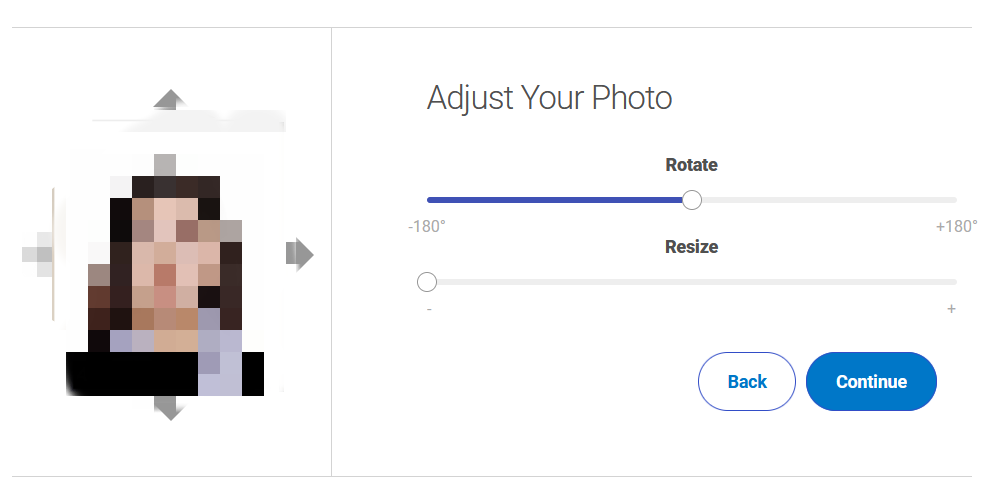
Task: Click the Continue button
Action: point(871,381)
